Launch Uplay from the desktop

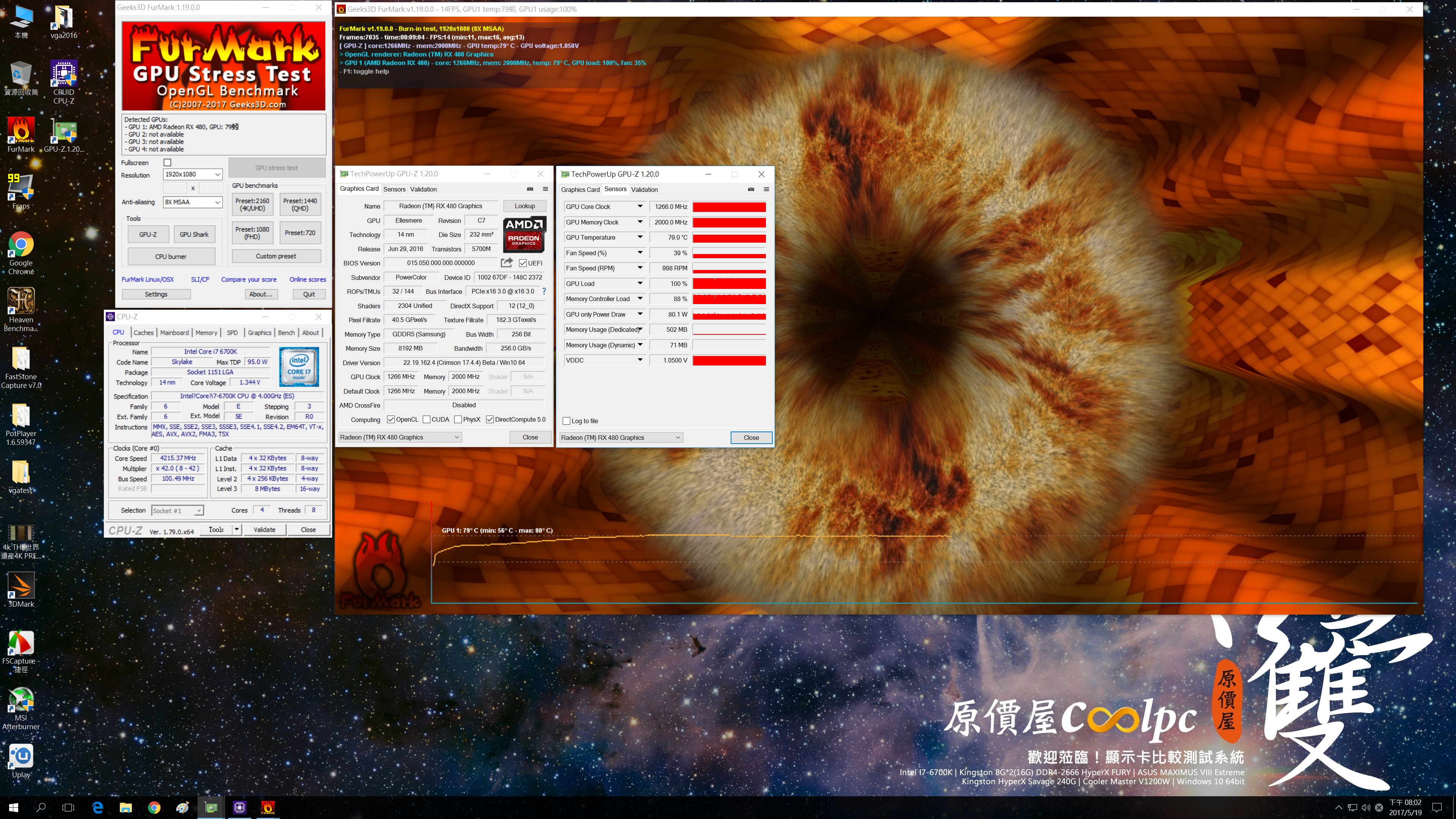tap(21, 760)
